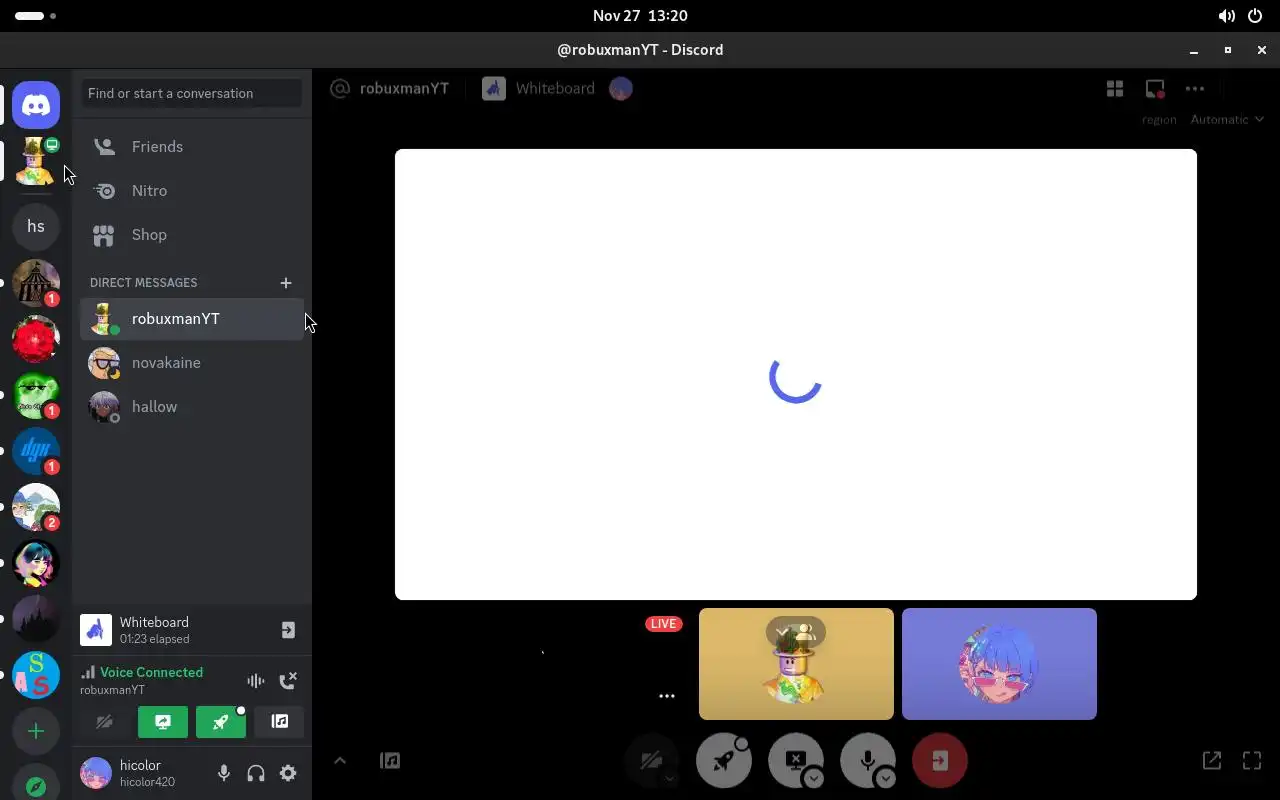Click red leave activity button
The image size is (1280, 800).
pyautogui.click(x=939, y=760)
